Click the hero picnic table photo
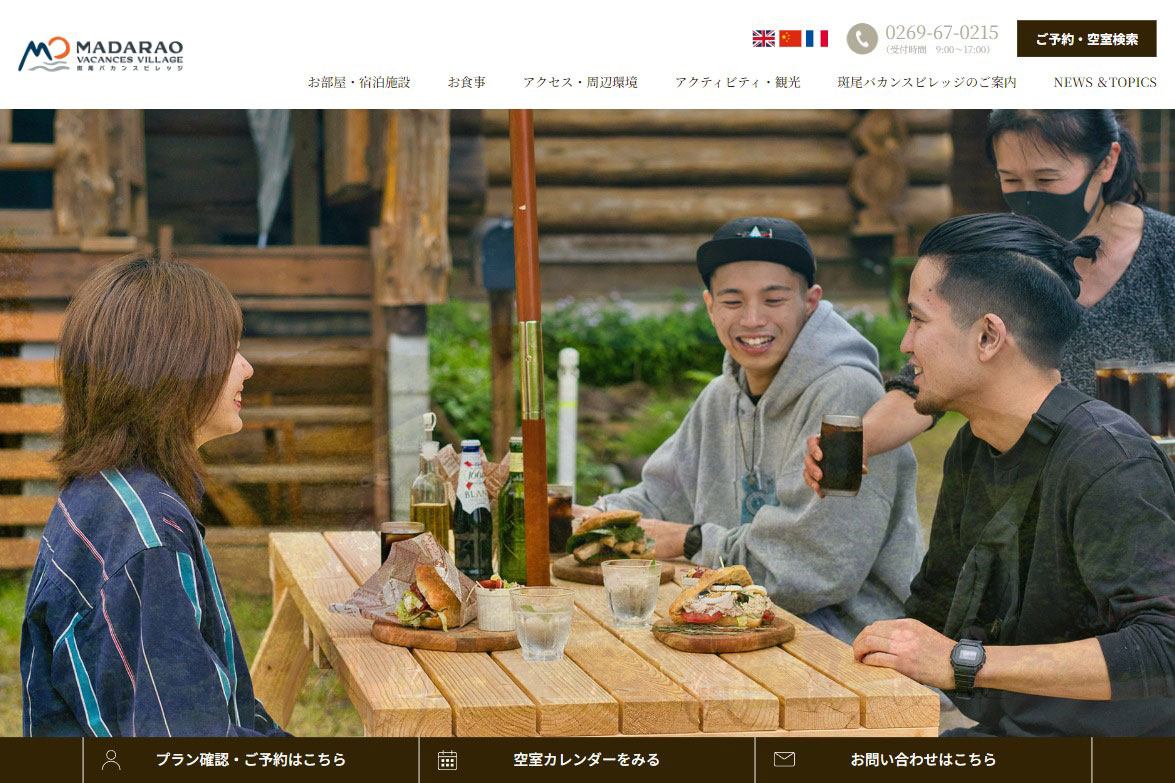 pyautogui.click(x=588, y=423)
